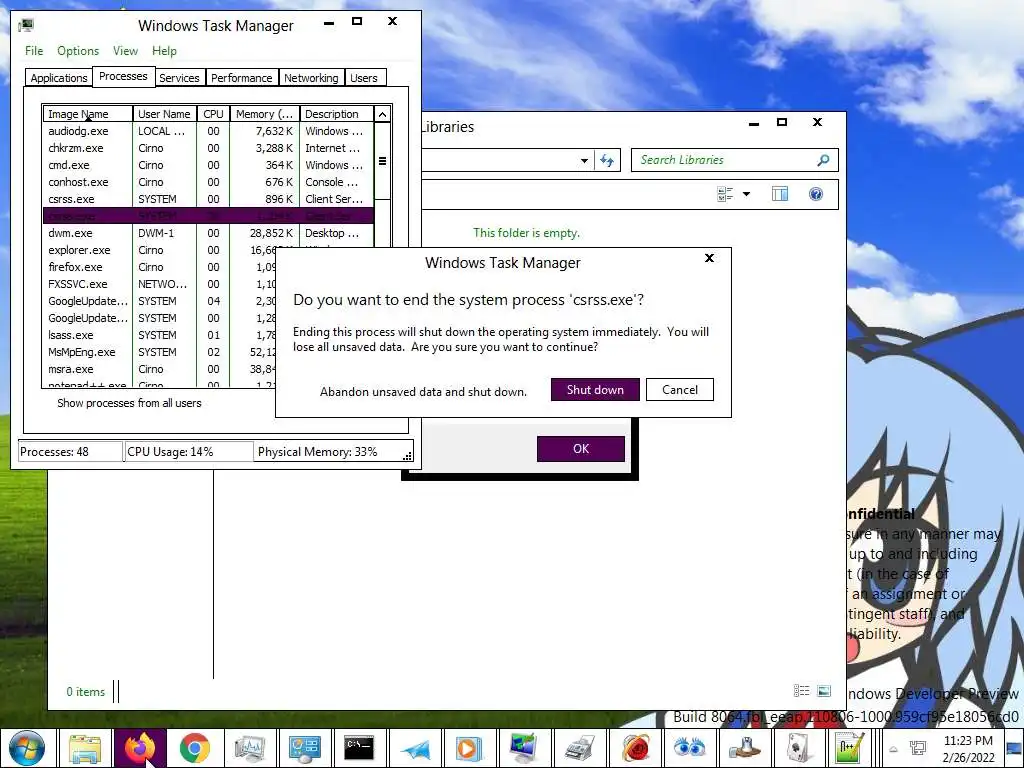Image resolution: width=1024 pixels, height=768 pixels.
Task: Switch to the Applications tab
Action: click(59, 78)
